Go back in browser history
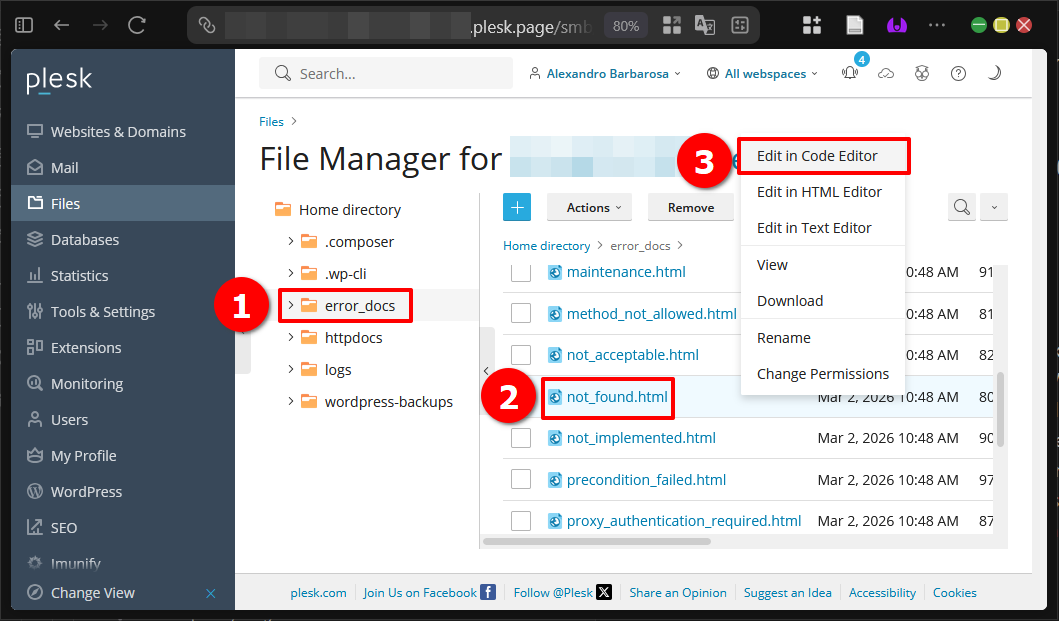The image size is (1059, 621). [x=61, y=26]
